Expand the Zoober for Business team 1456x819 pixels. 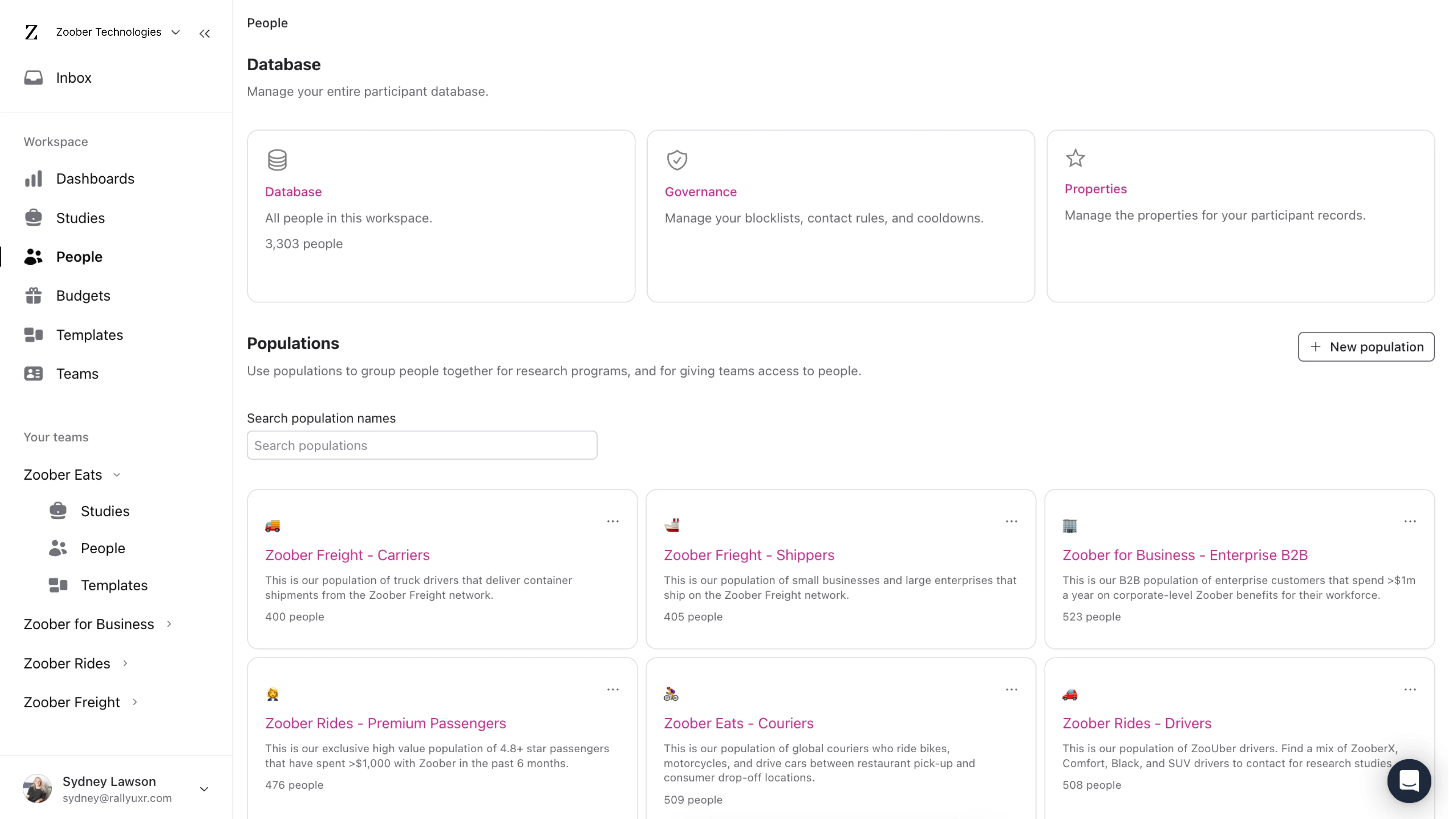[169, 624]
